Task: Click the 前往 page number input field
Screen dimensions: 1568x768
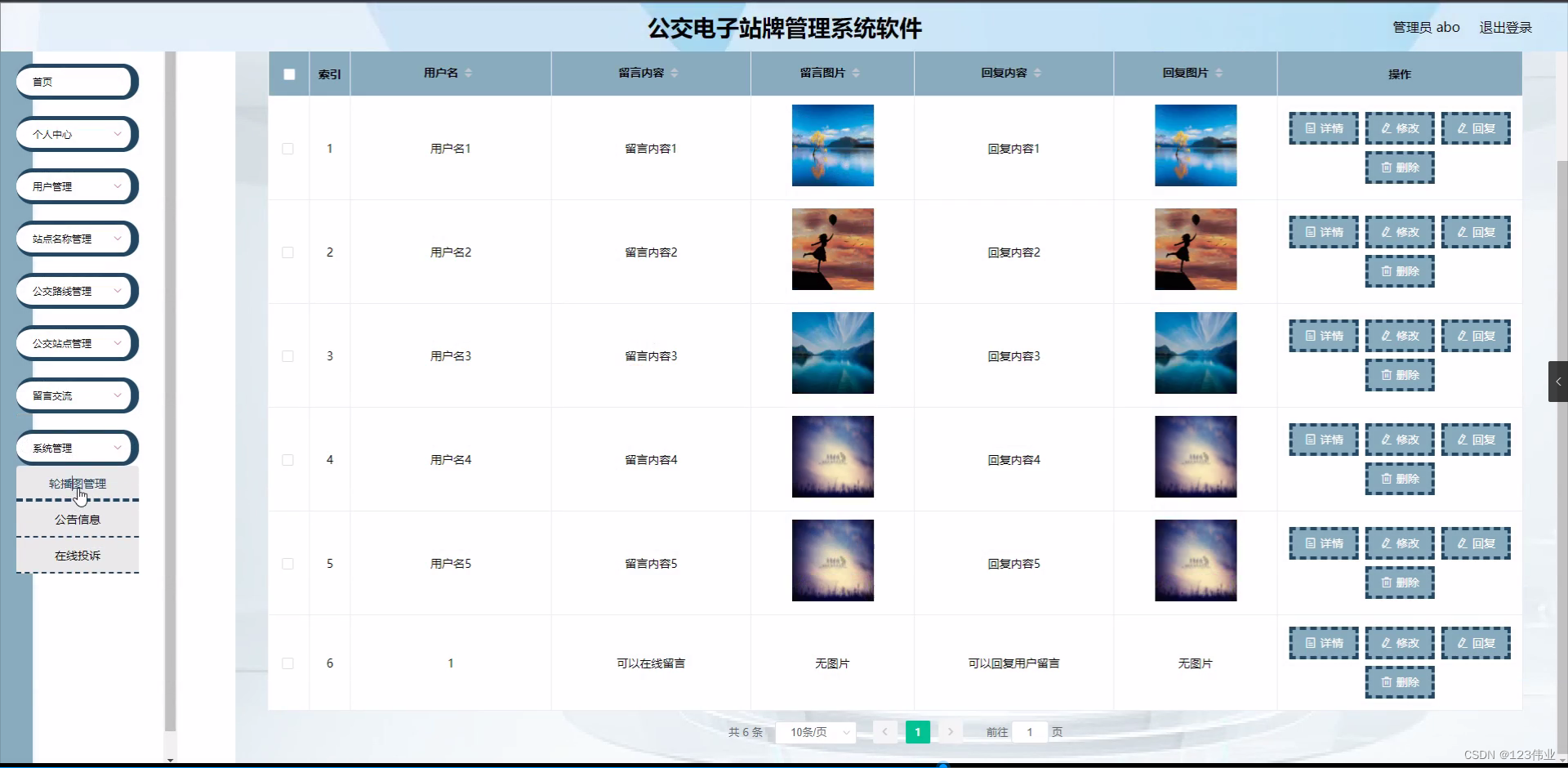Action: point(1031,732)
